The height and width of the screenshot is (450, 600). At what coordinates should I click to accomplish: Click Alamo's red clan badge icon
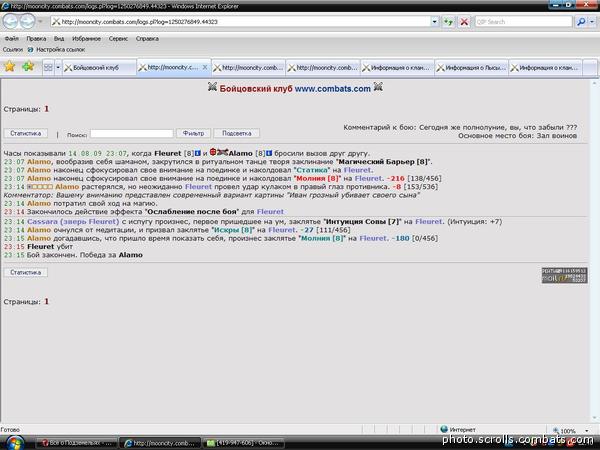213,152
